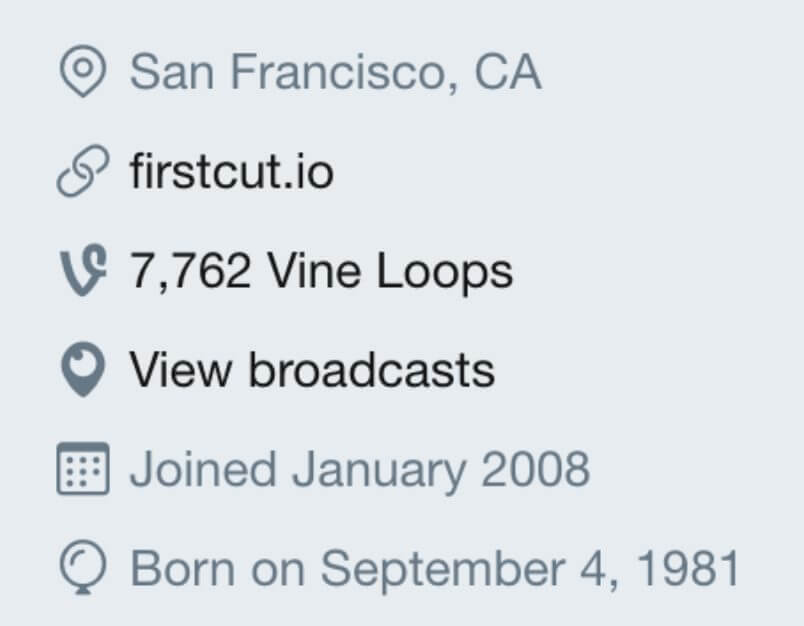This screenshot has height=626, width=804.
Task: Click the birthday balloon icon
Action: 82,568
